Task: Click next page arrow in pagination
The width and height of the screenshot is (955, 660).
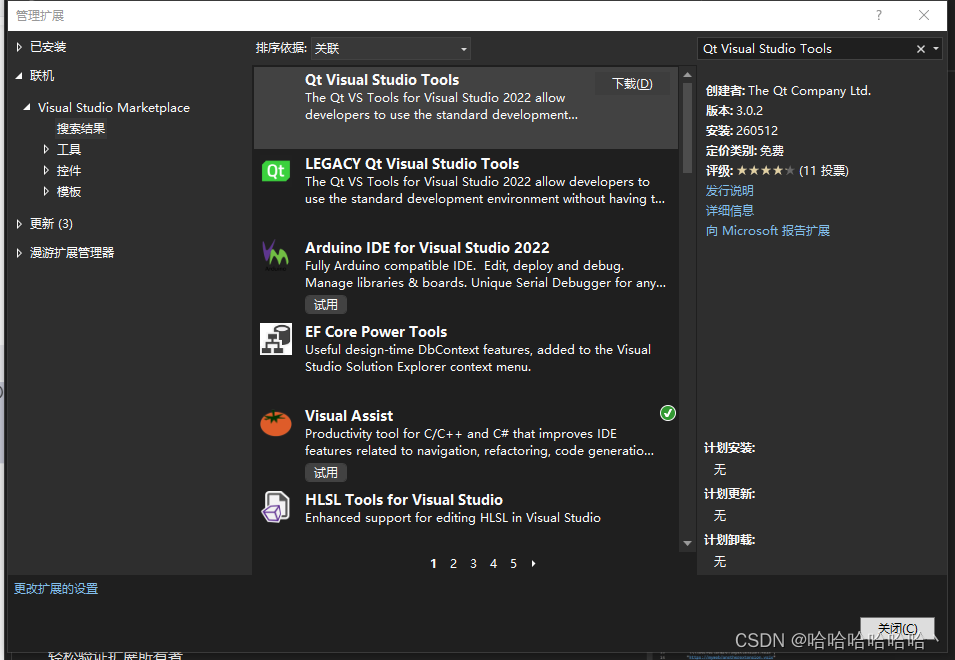Action: (534, 564)
